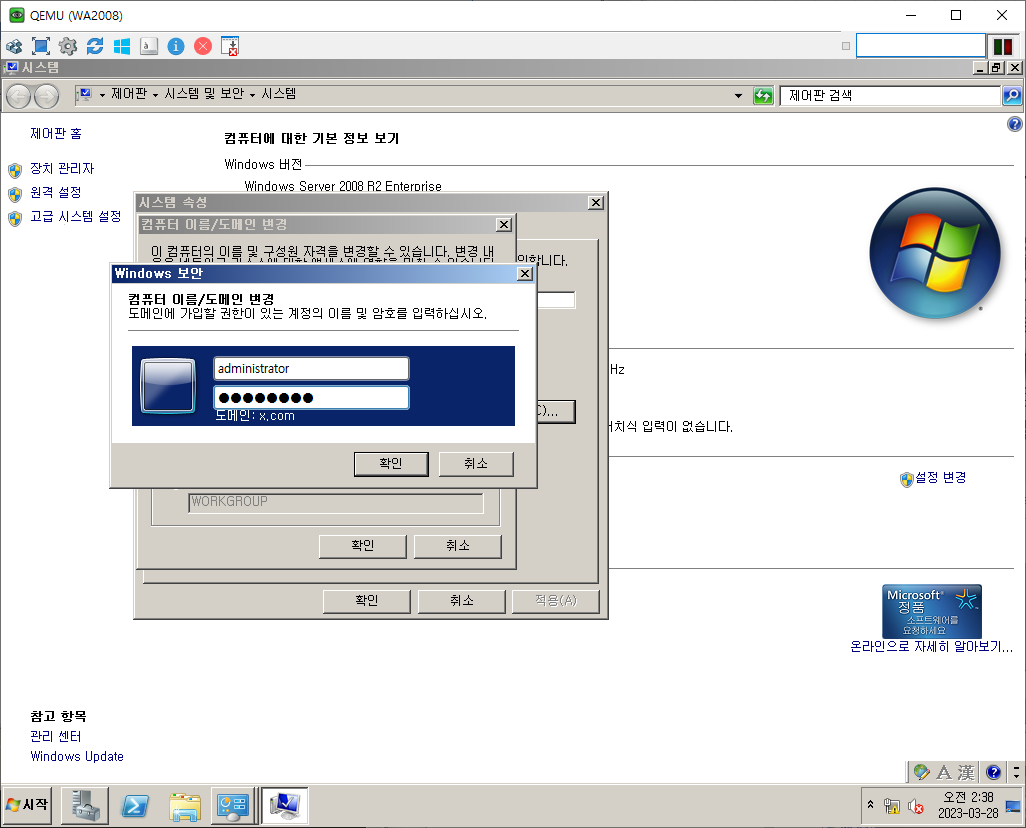The image size is (1026, 828).
Task: Click the language bar Hanja 漢 icon
Action: (x=966, y=773)
